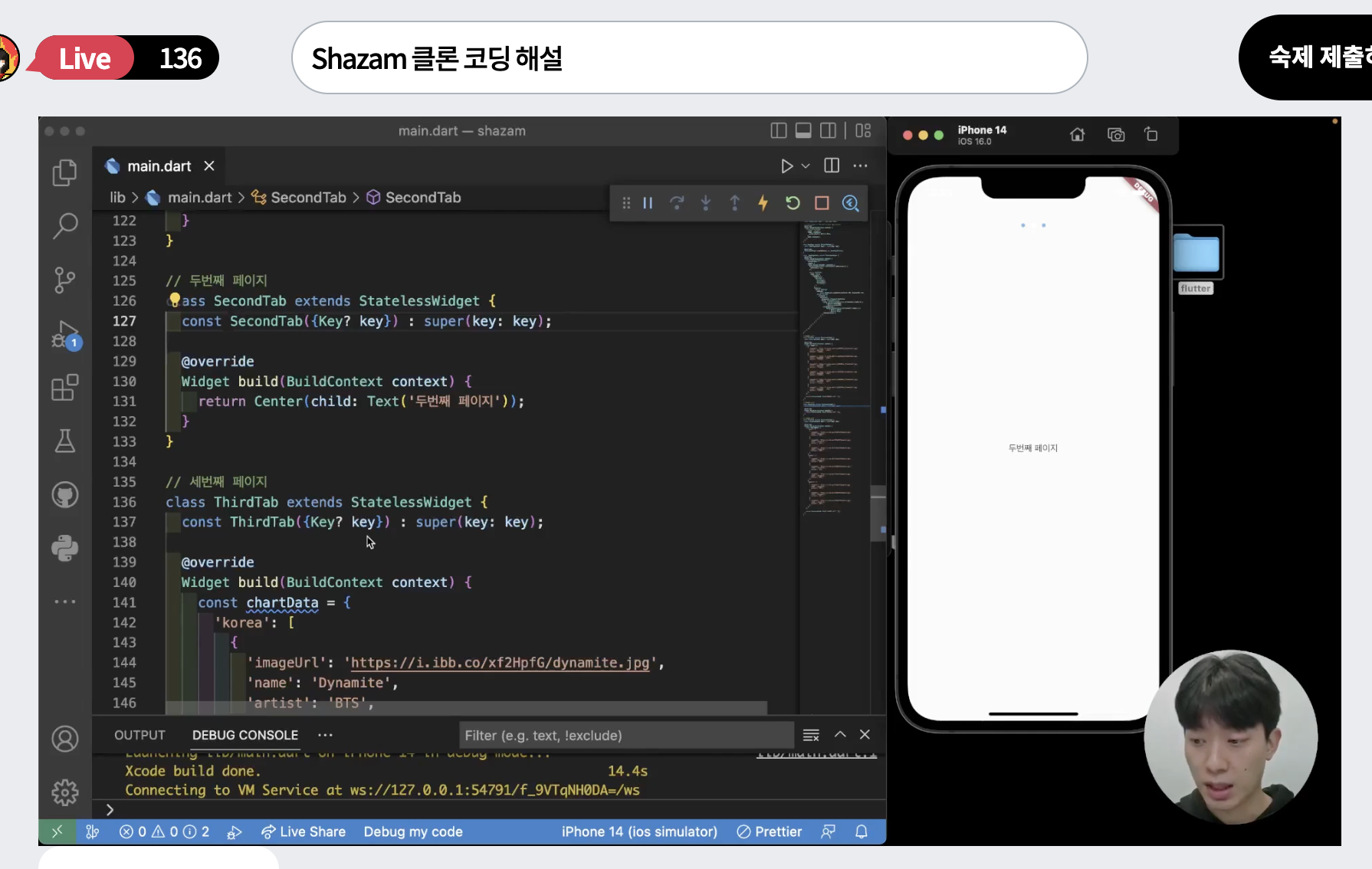Show lightbulb code actions on line 126
1372x869 pixels.
174,300
